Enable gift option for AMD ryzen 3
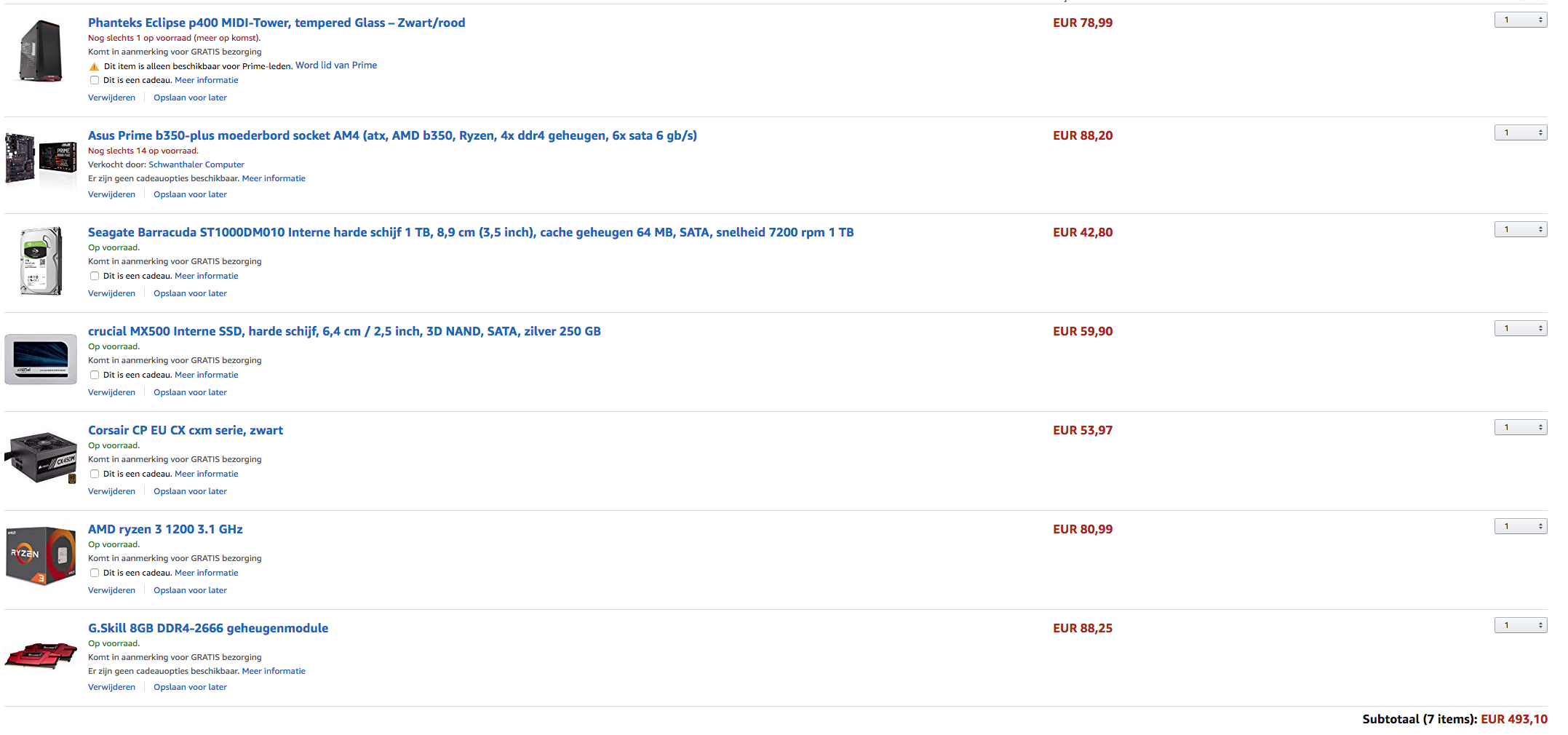 click(95, 573)
